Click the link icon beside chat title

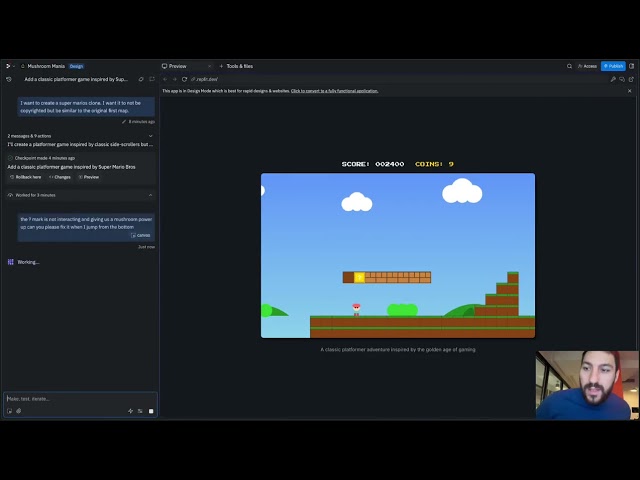click(141, 79)
